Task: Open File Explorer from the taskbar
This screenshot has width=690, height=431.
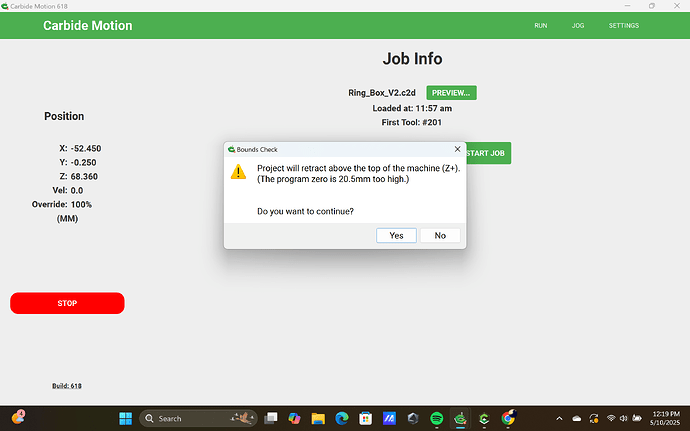Action: click(318, 418)
